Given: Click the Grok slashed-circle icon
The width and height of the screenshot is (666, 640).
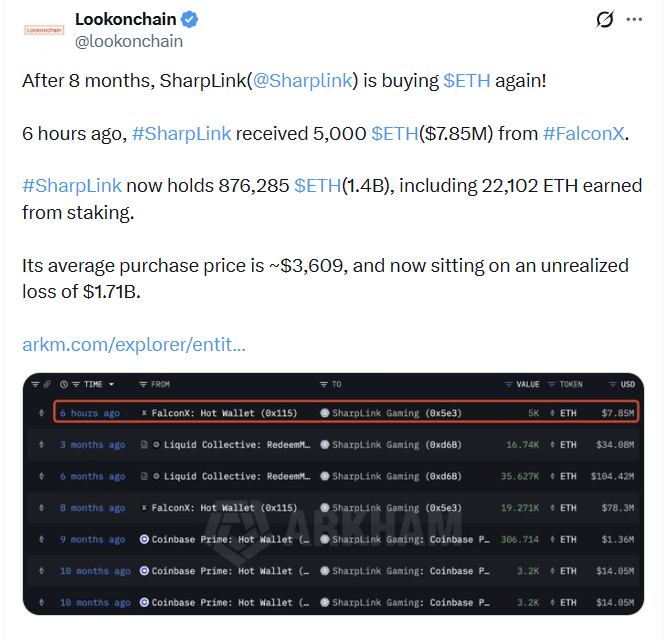Looking at the screenshot, I should click(x=604, y=20).
